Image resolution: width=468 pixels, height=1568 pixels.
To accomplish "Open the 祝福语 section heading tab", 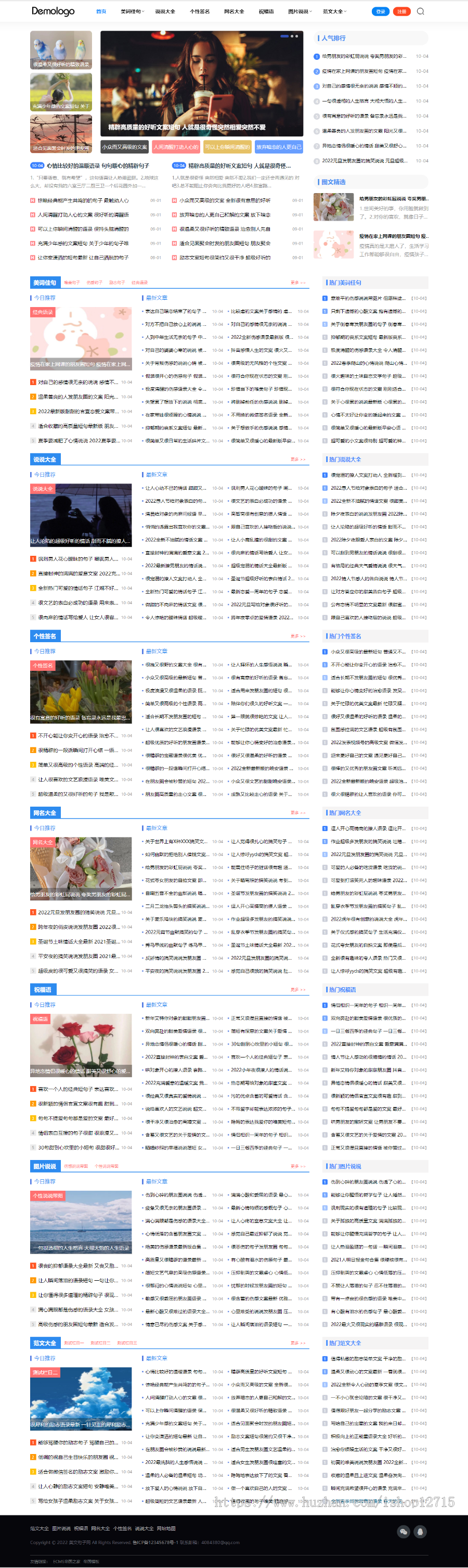I will click(43, 990).
